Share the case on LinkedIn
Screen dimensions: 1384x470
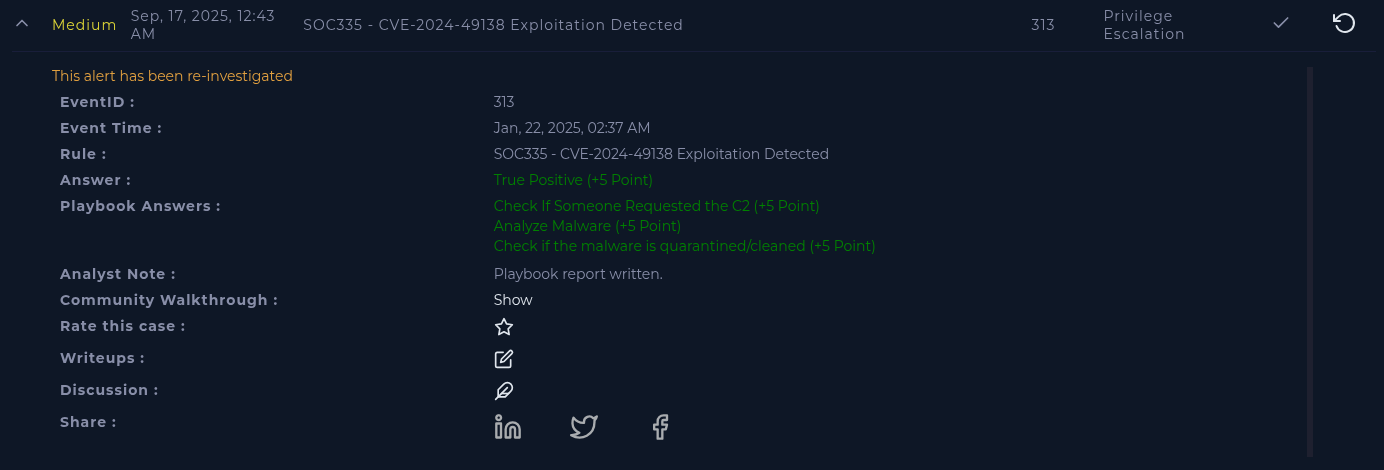(x=508, y=427)
